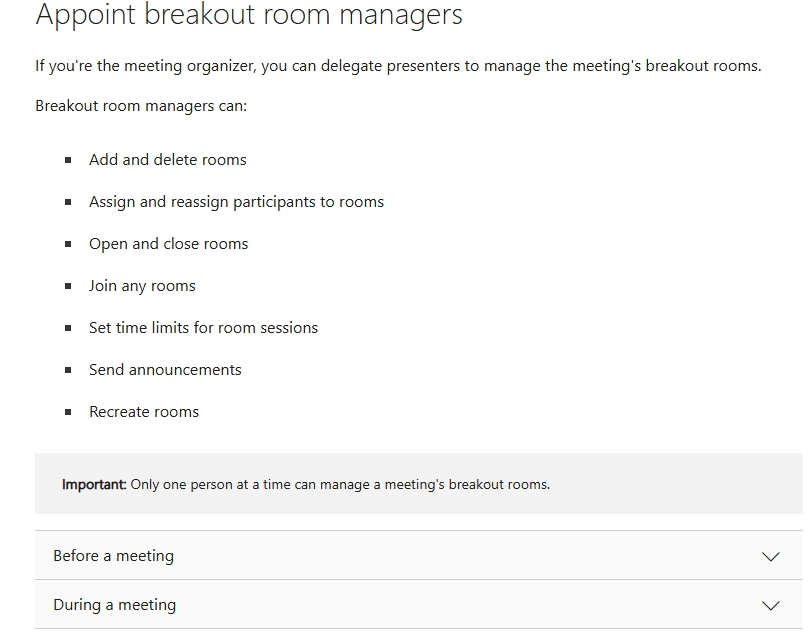Click the bullet before Send announcements
The image size is (812, 642).
68,370
